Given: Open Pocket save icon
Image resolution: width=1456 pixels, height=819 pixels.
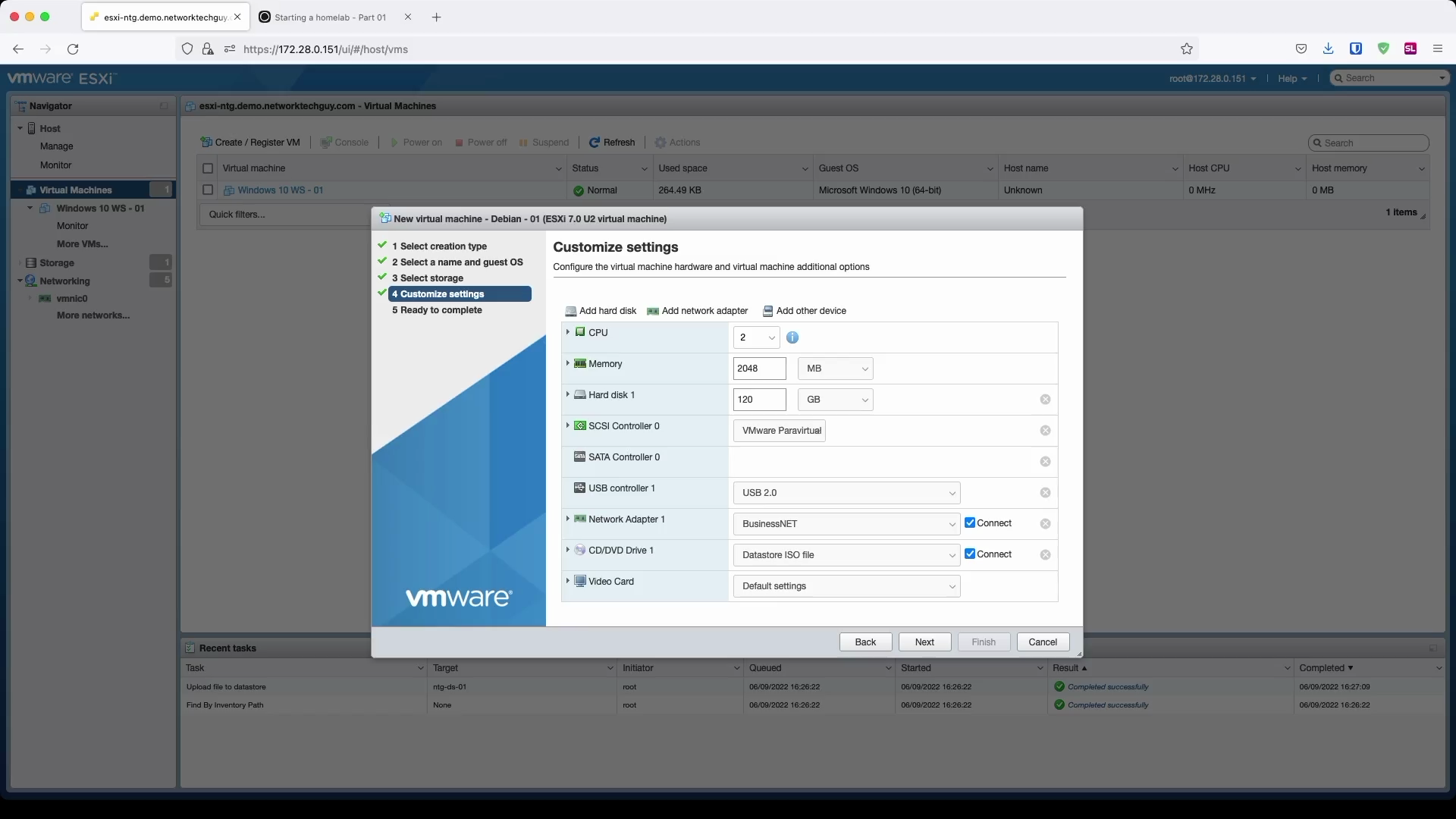Looking at the screenshot, I should pos(1301,49).
